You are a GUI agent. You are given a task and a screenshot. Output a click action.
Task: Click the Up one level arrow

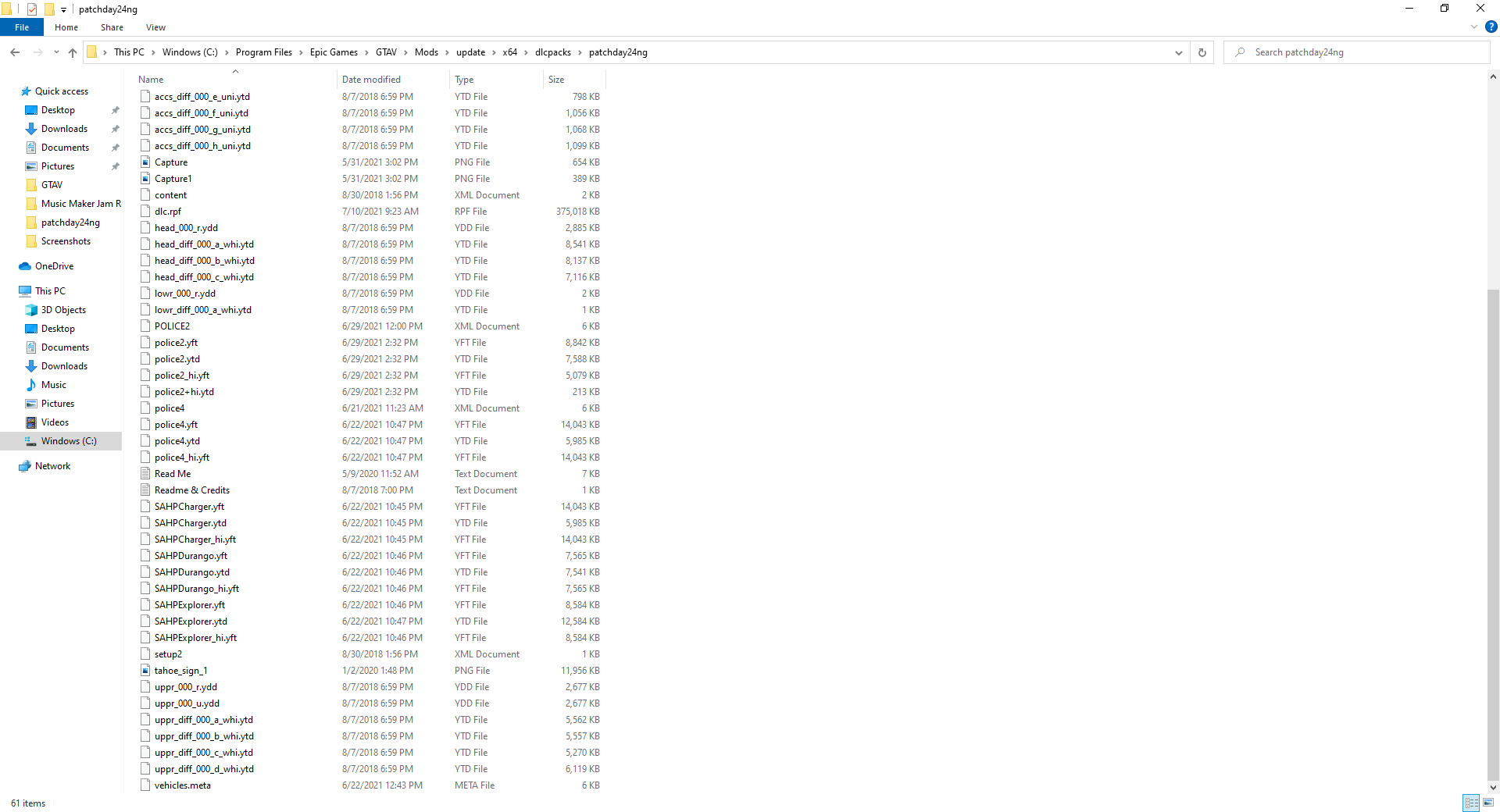(x=73, y=52)
